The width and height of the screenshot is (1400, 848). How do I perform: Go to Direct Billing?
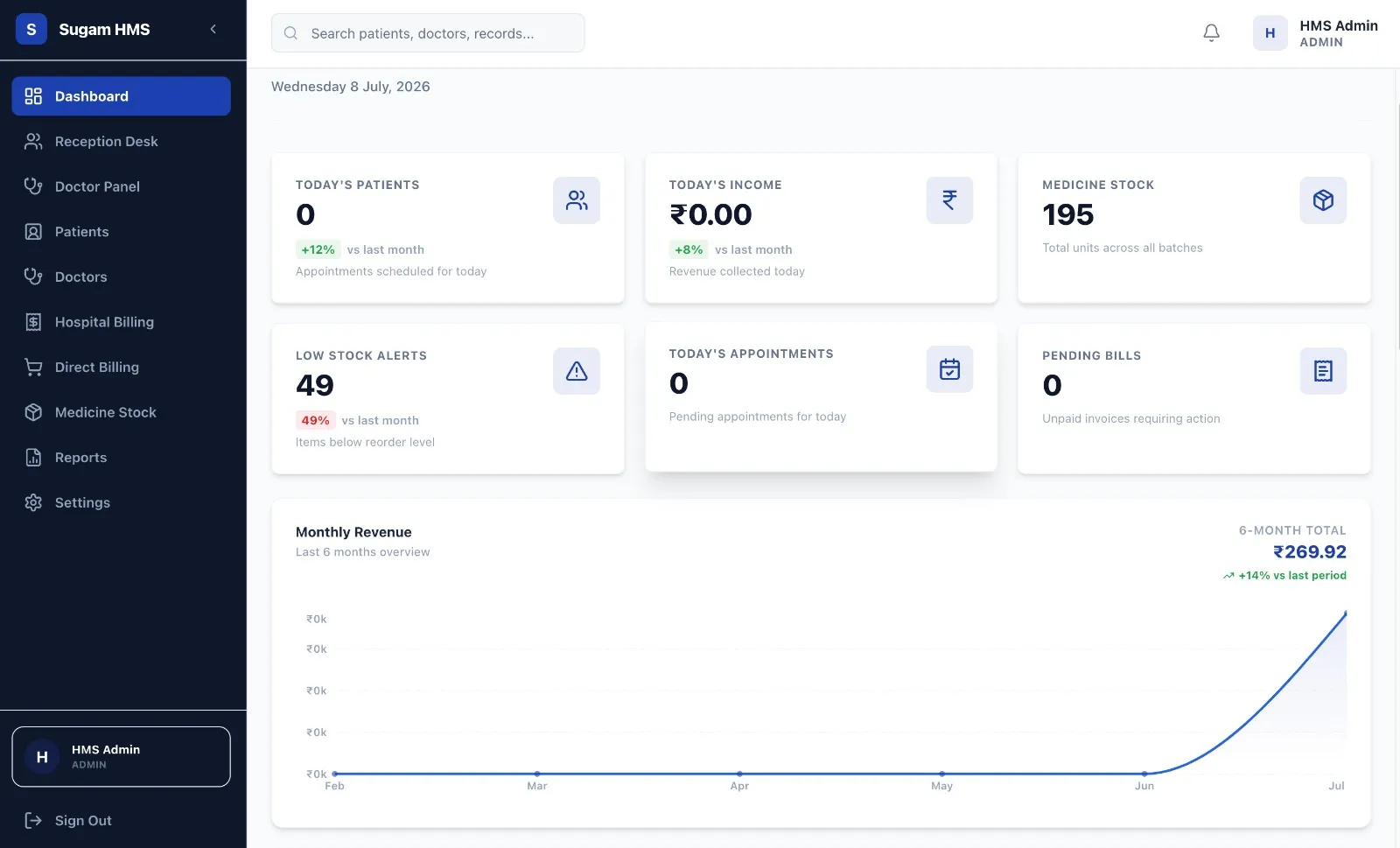tap(122, 368)
